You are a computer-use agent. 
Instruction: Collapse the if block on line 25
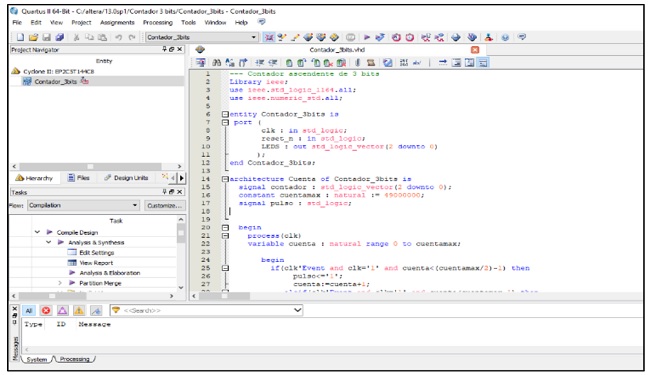[225, 268]
